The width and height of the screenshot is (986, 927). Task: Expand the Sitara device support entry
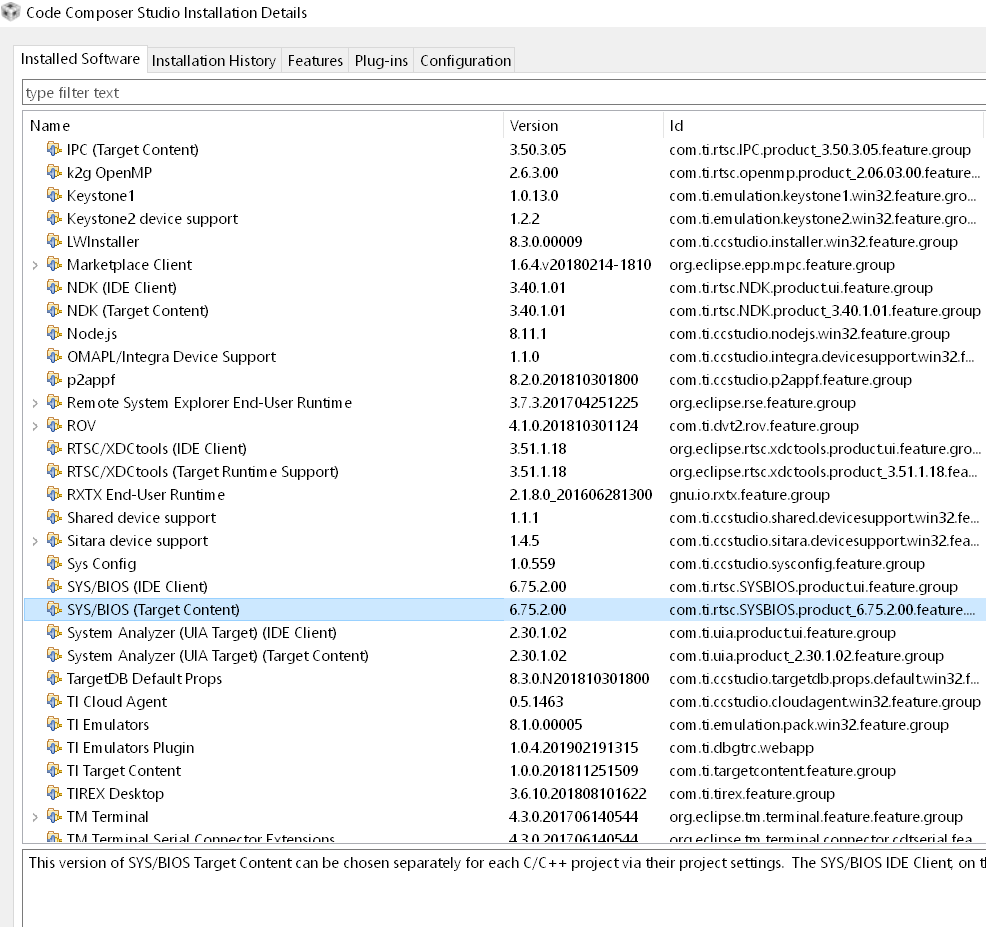point(35,541)
